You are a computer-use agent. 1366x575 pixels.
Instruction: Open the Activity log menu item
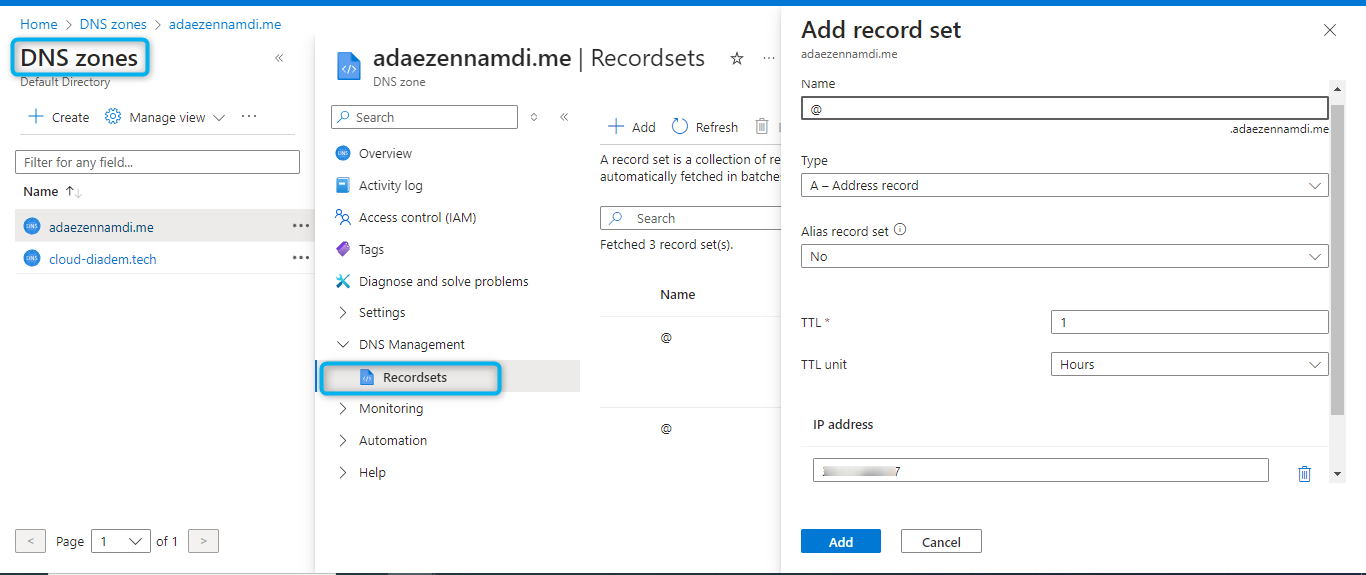390,185
